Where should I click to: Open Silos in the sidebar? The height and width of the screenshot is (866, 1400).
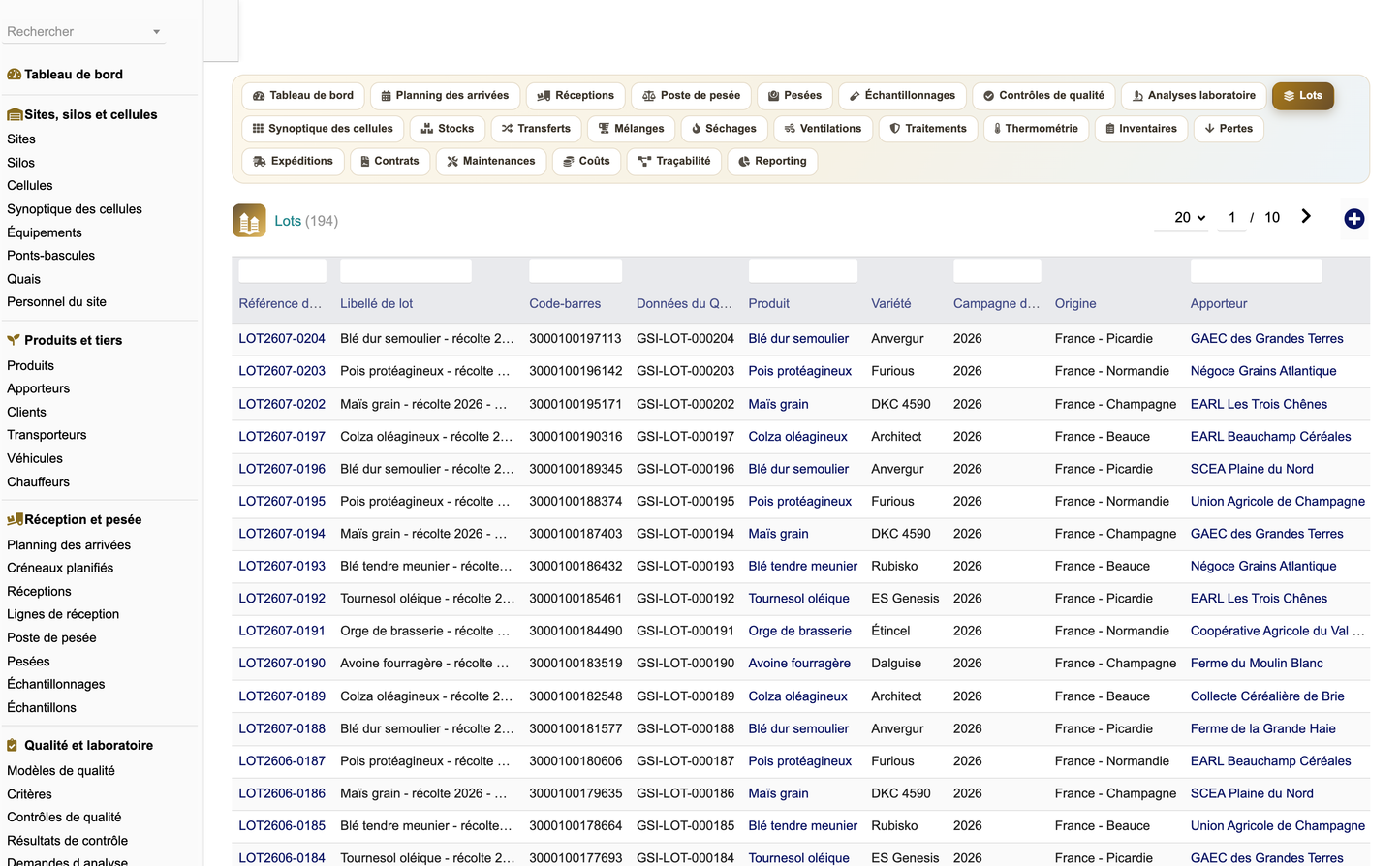point(20,163)
